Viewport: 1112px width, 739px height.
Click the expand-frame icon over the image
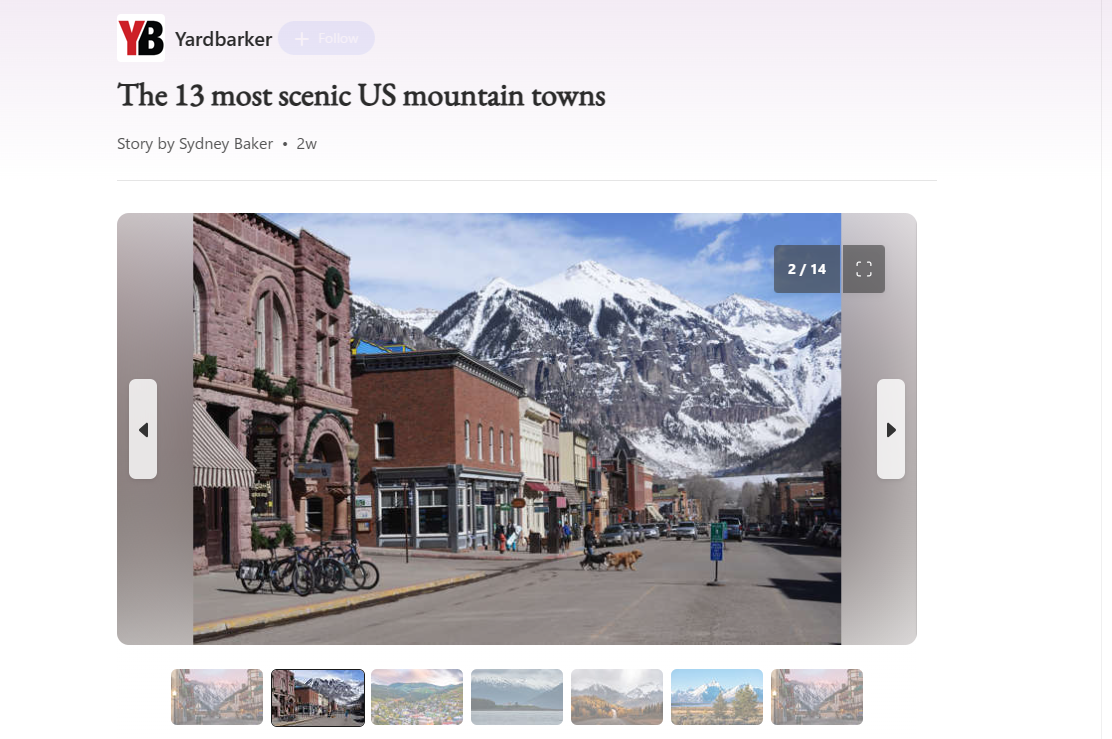click(863, 268)
